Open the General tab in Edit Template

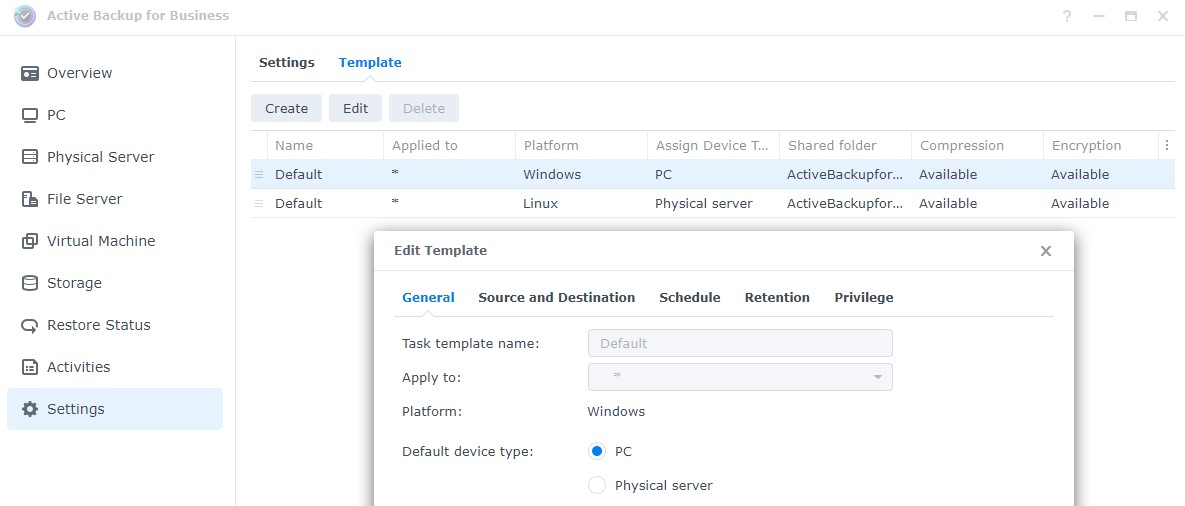[x=429, y=298]
